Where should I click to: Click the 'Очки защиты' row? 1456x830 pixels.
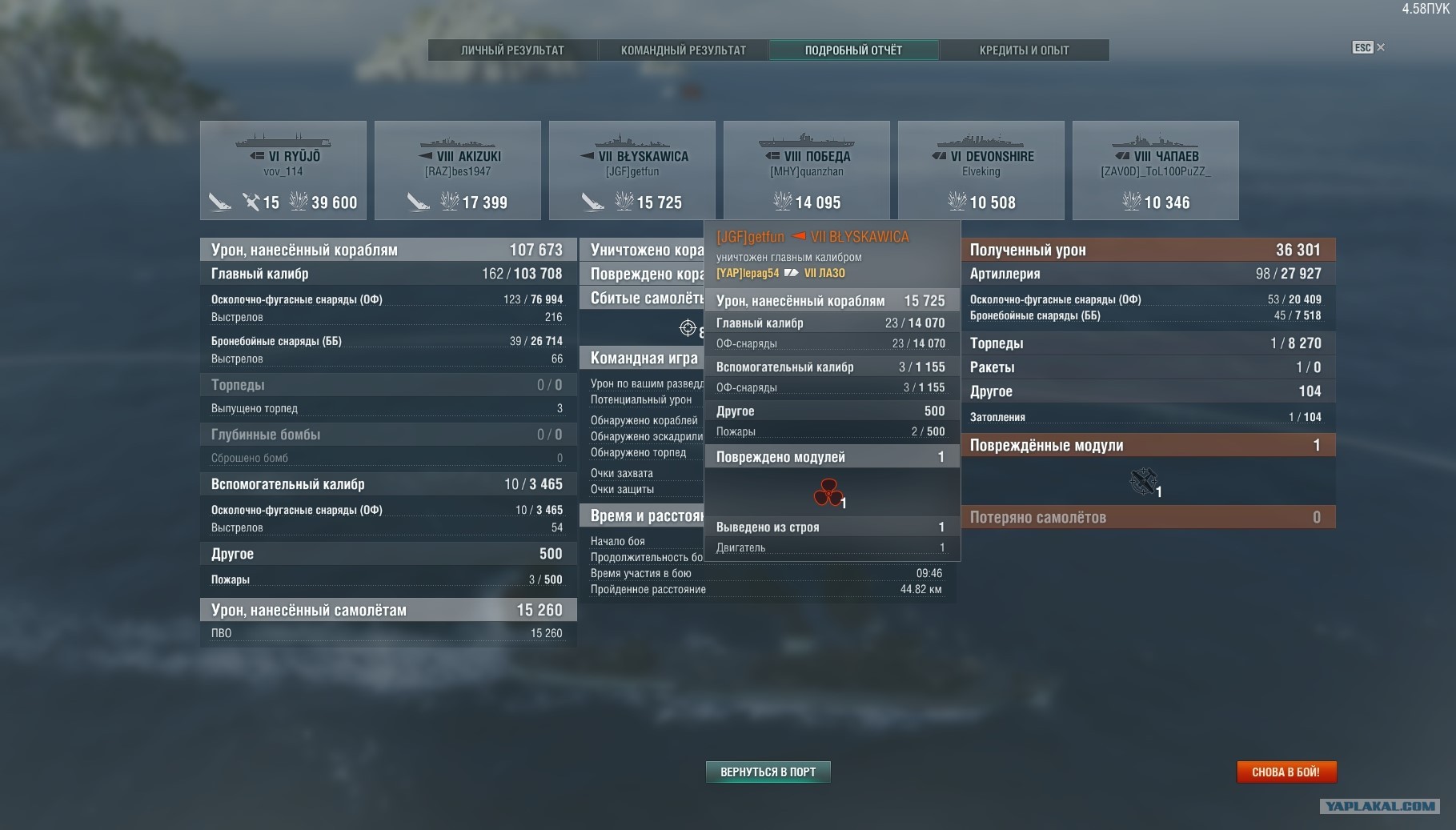coord(642,489)
